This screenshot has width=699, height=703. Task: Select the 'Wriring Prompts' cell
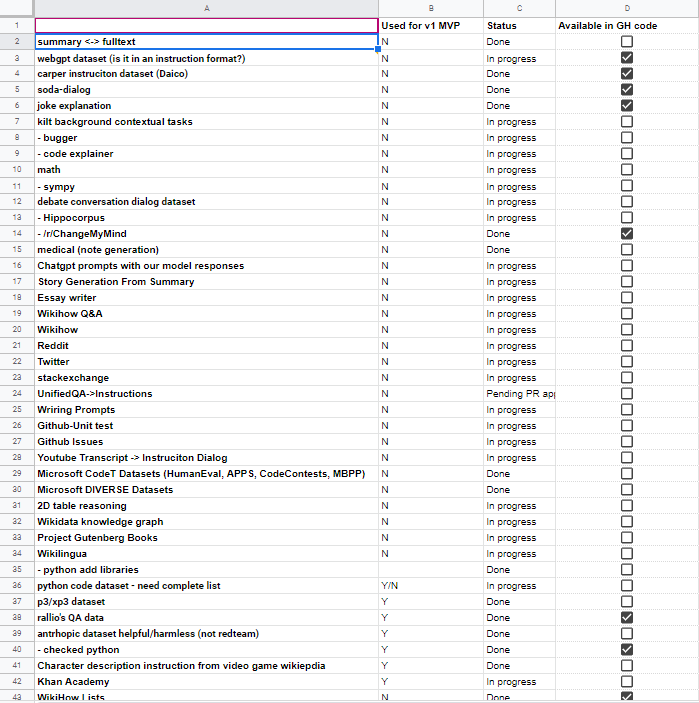206,410
